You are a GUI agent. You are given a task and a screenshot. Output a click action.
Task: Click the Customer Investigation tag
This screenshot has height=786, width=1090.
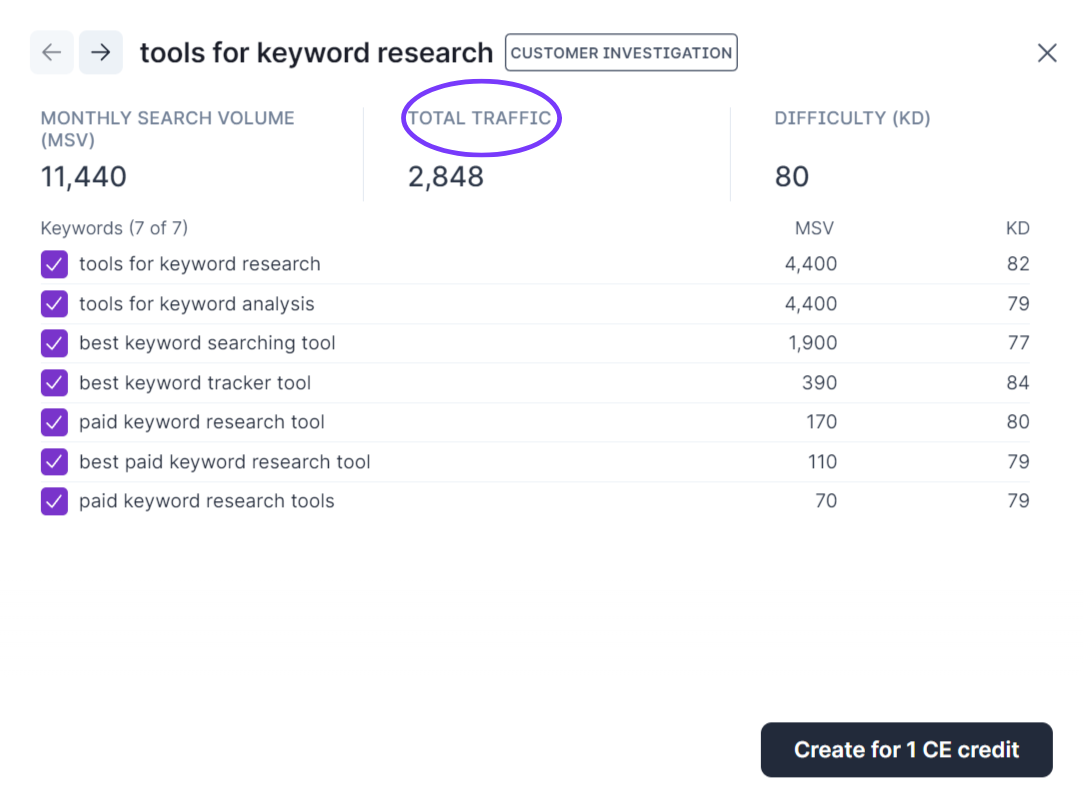[621, 53]
